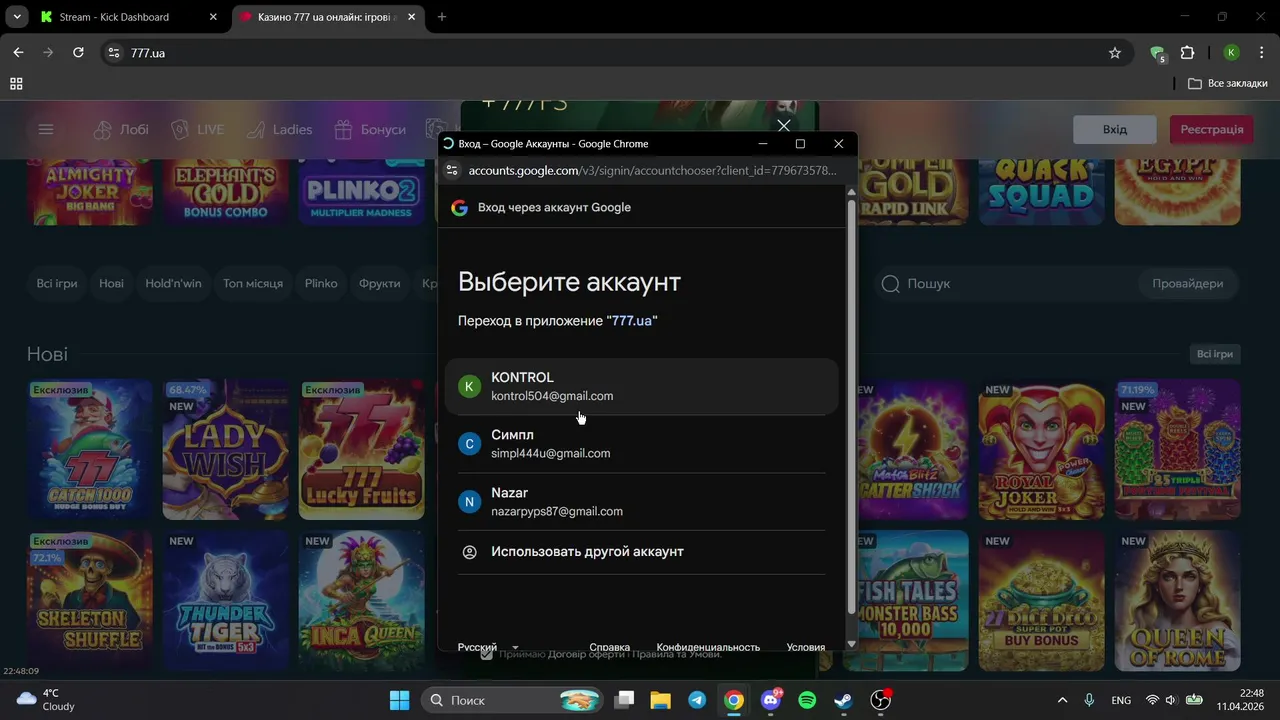Viewport: 1280px width, 720px height.
Task: Open the Royal Joker game thumbnail
Action: pos(1041,450)
